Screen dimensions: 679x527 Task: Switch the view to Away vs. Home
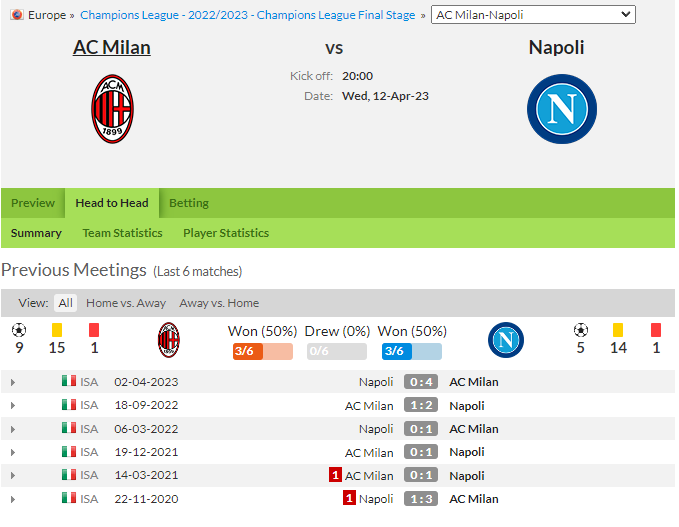coord(219,303)
